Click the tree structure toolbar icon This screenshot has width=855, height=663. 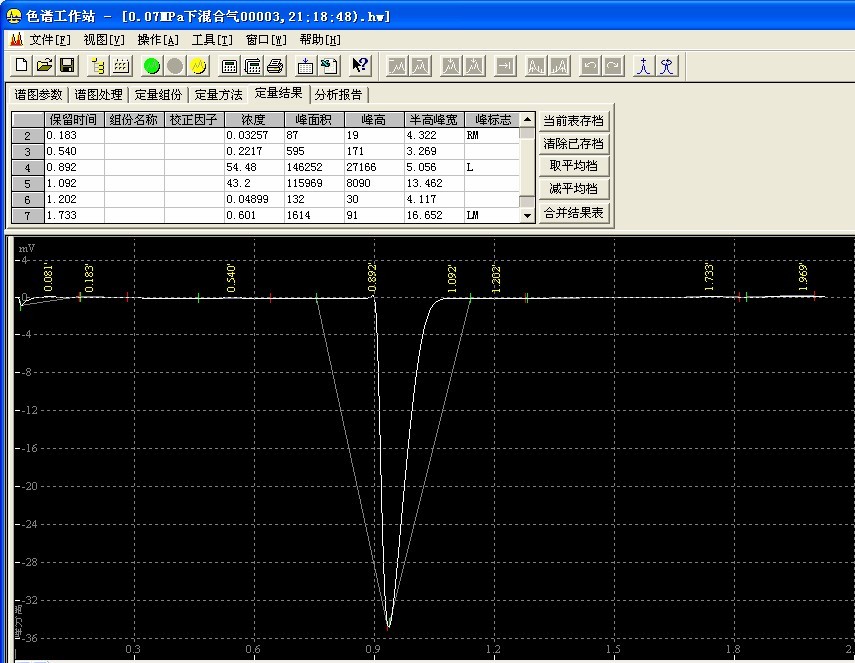tap(98, 66)
